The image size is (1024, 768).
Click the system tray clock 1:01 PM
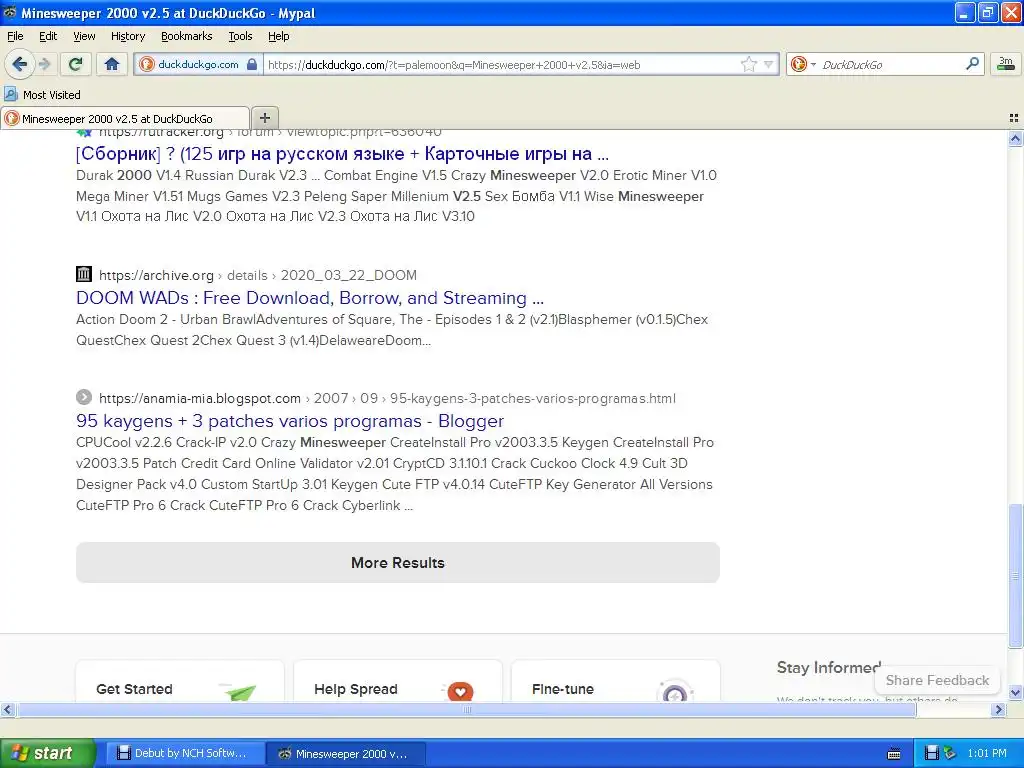tap(987, 753)
